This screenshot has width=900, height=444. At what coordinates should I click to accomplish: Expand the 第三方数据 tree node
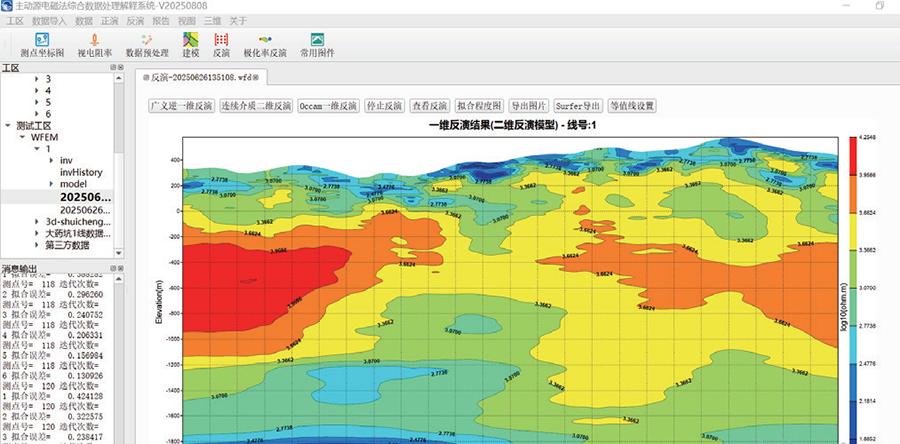tap(38, 245)
